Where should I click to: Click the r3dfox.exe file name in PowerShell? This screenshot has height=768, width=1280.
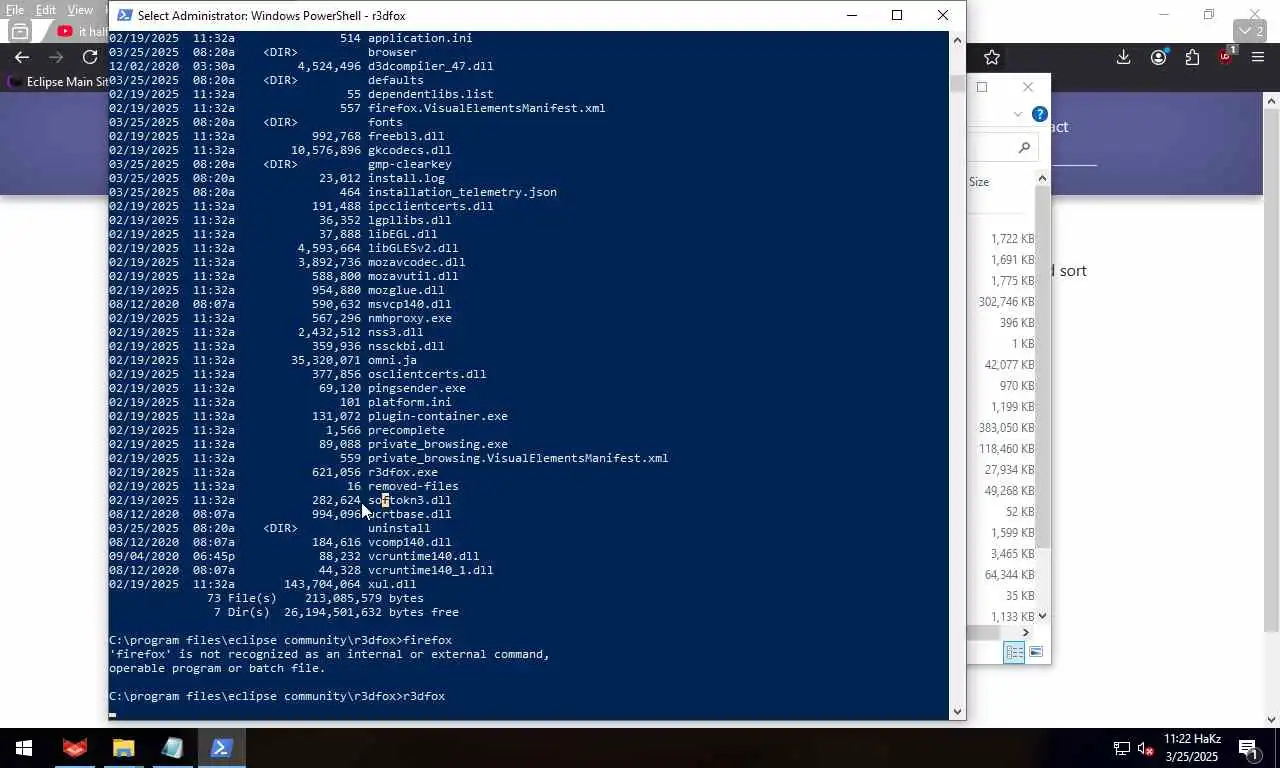coord(402,472)
